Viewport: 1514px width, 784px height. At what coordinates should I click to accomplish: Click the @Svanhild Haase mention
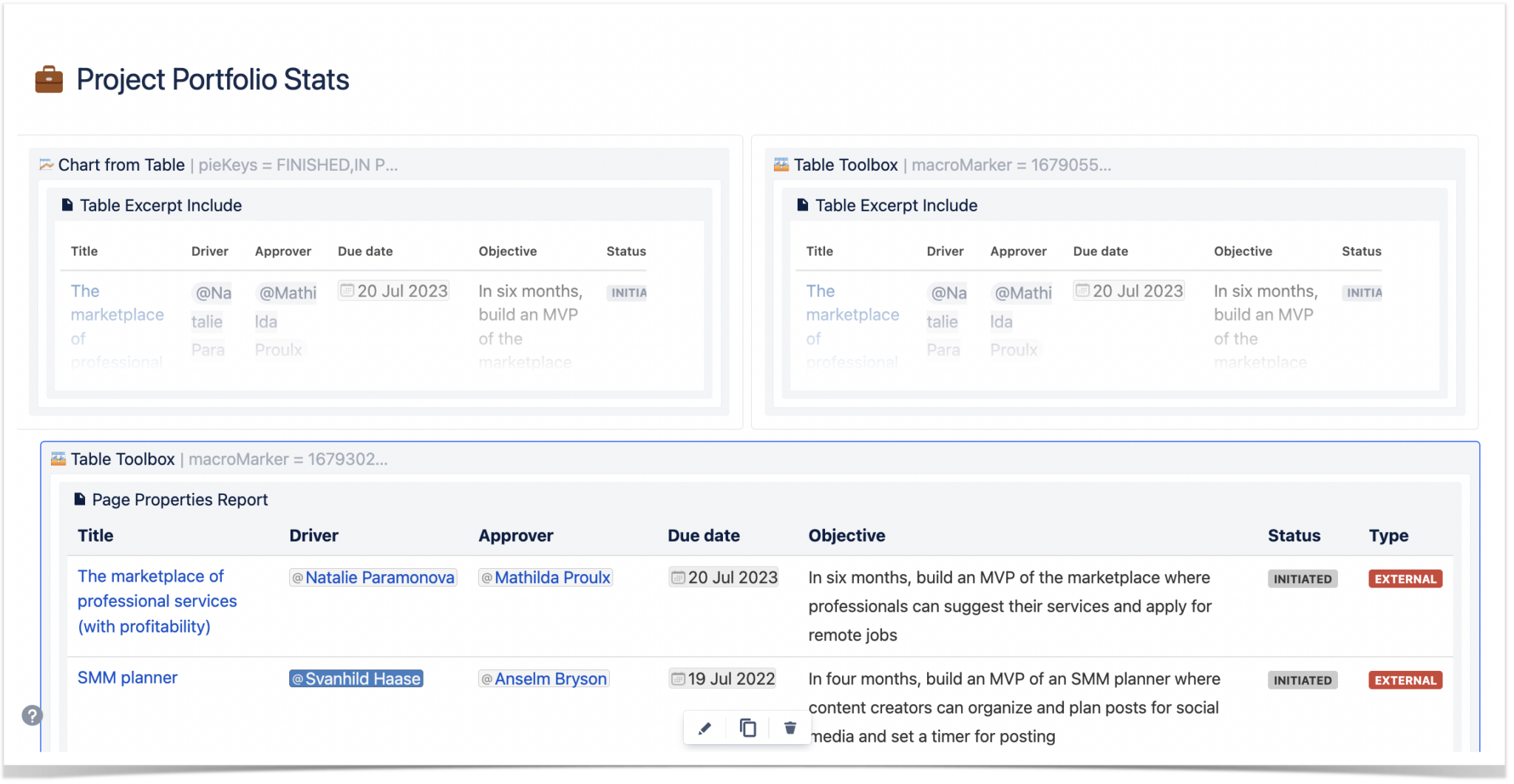(x=356, y=678)
